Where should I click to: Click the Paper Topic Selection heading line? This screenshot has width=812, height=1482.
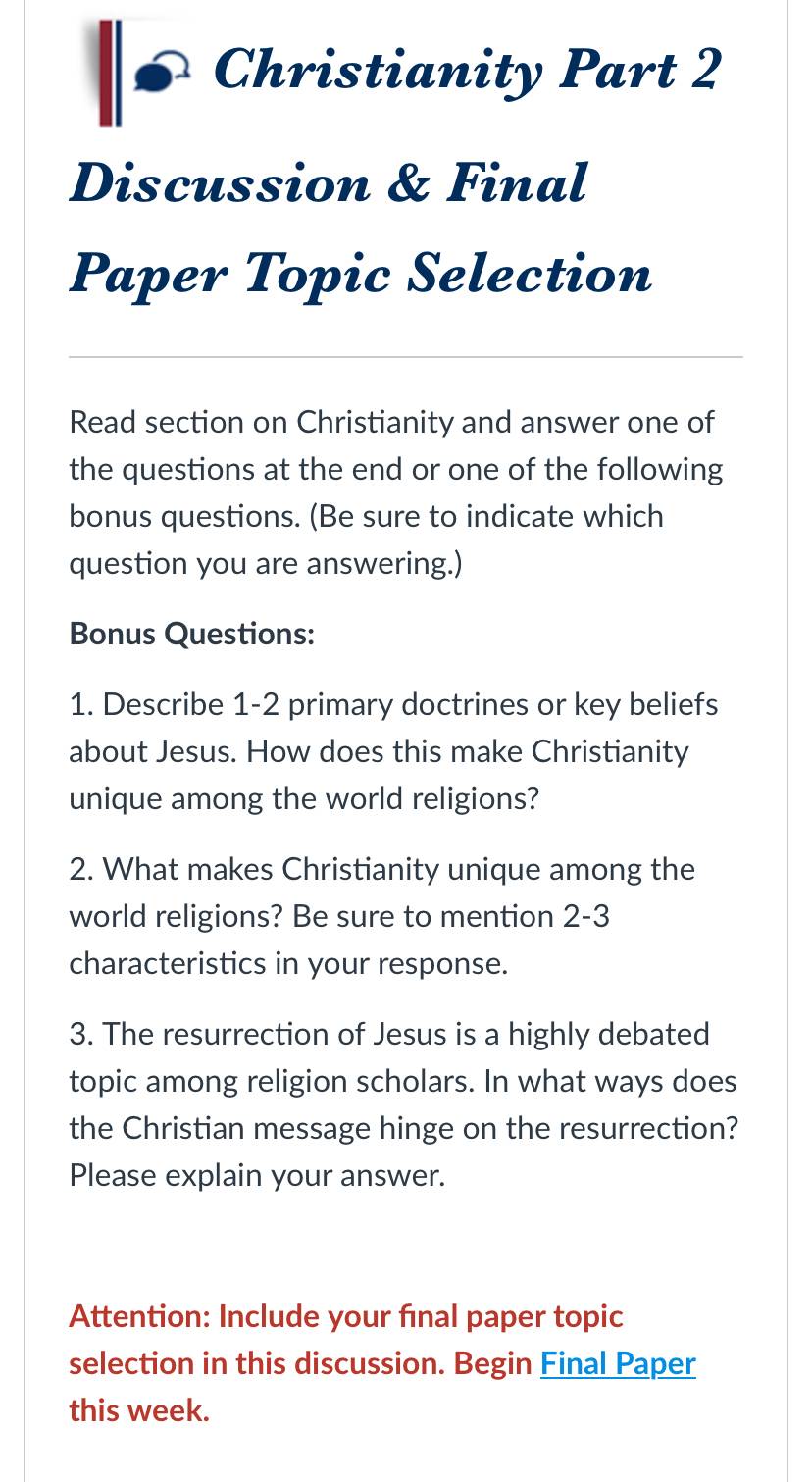point(361,274)
